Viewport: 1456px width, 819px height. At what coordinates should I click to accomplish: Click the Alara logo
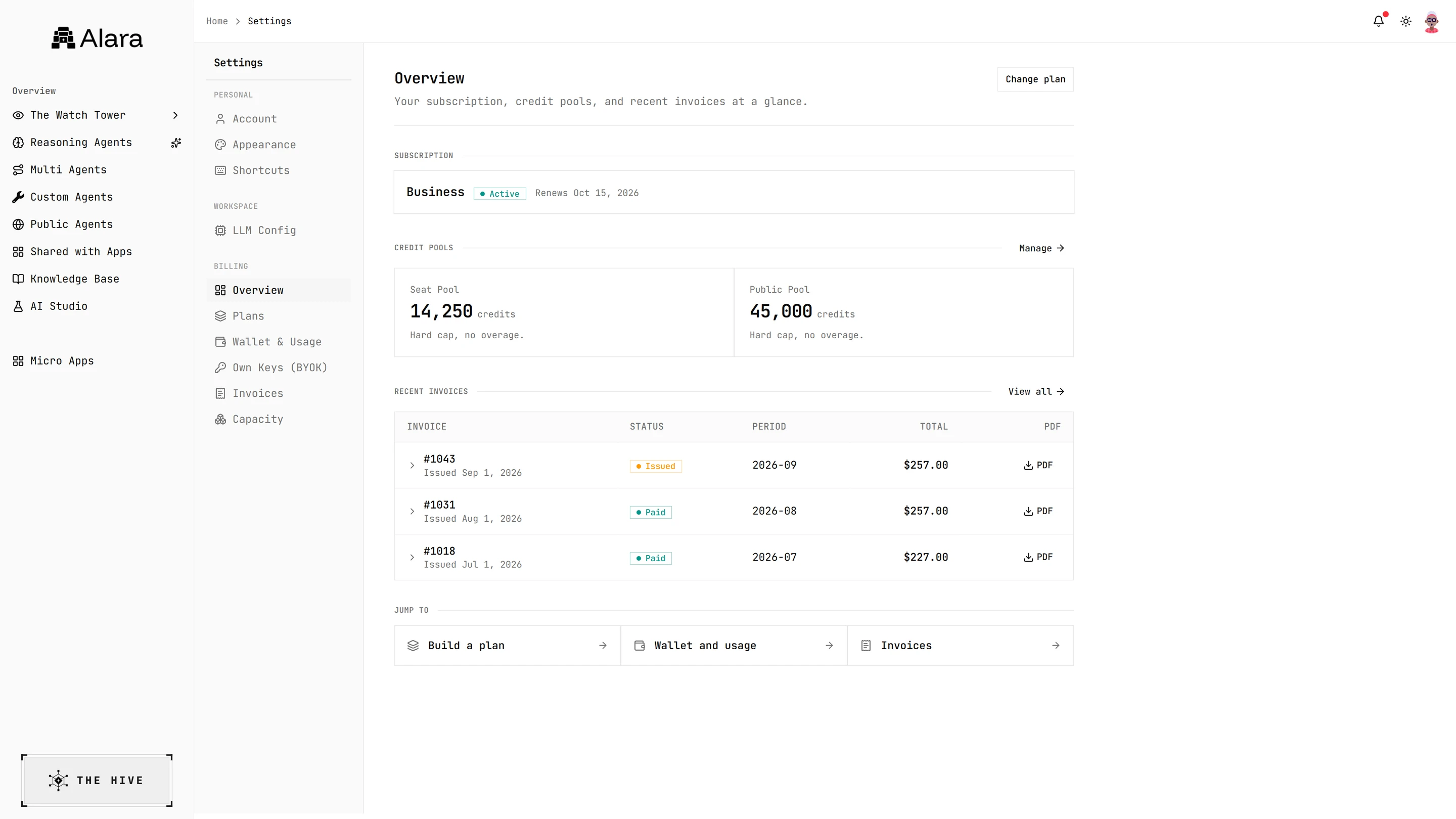click(97, 38)
